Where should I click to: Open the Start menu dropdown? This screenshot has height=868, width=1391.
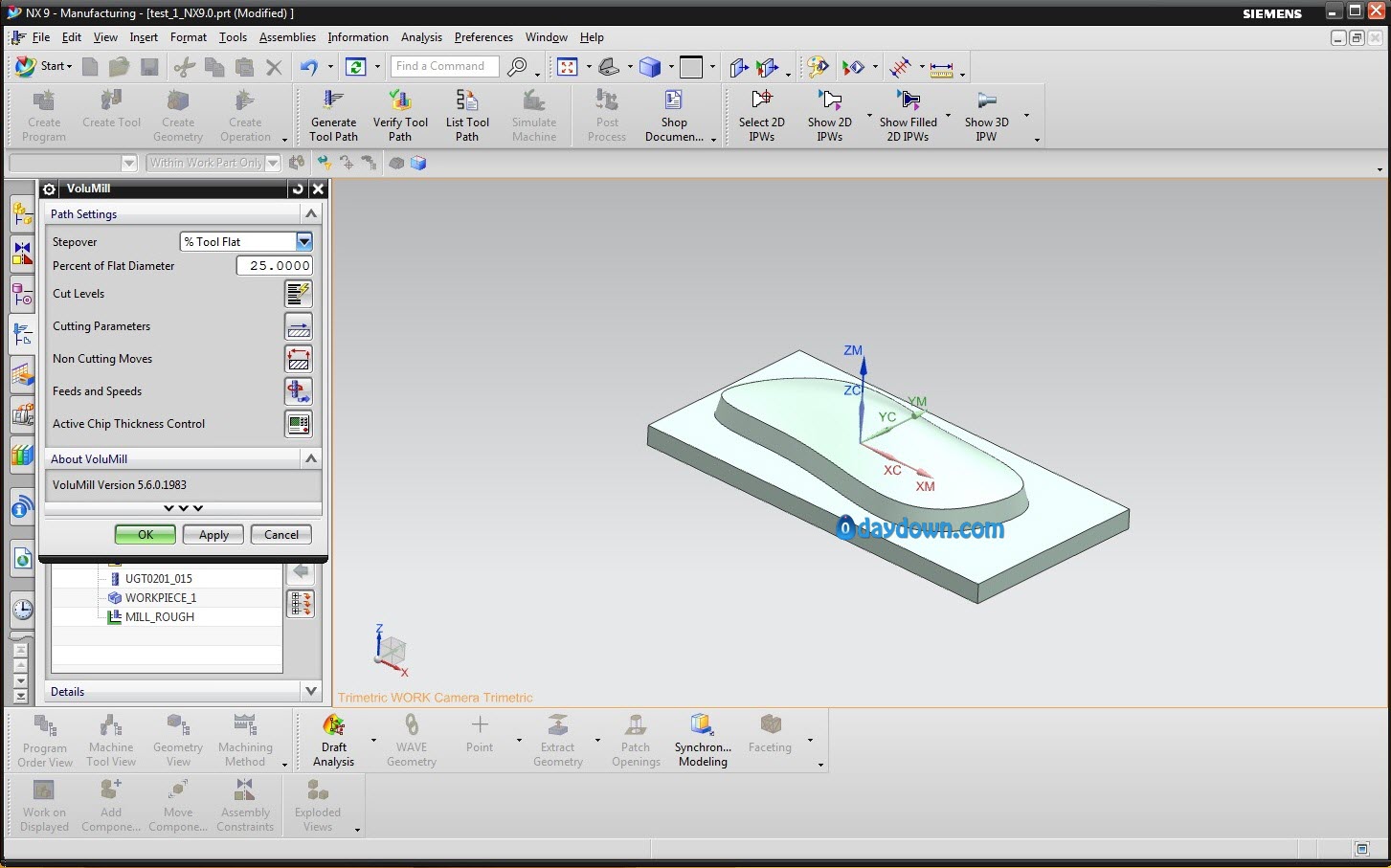pos(44,66)
